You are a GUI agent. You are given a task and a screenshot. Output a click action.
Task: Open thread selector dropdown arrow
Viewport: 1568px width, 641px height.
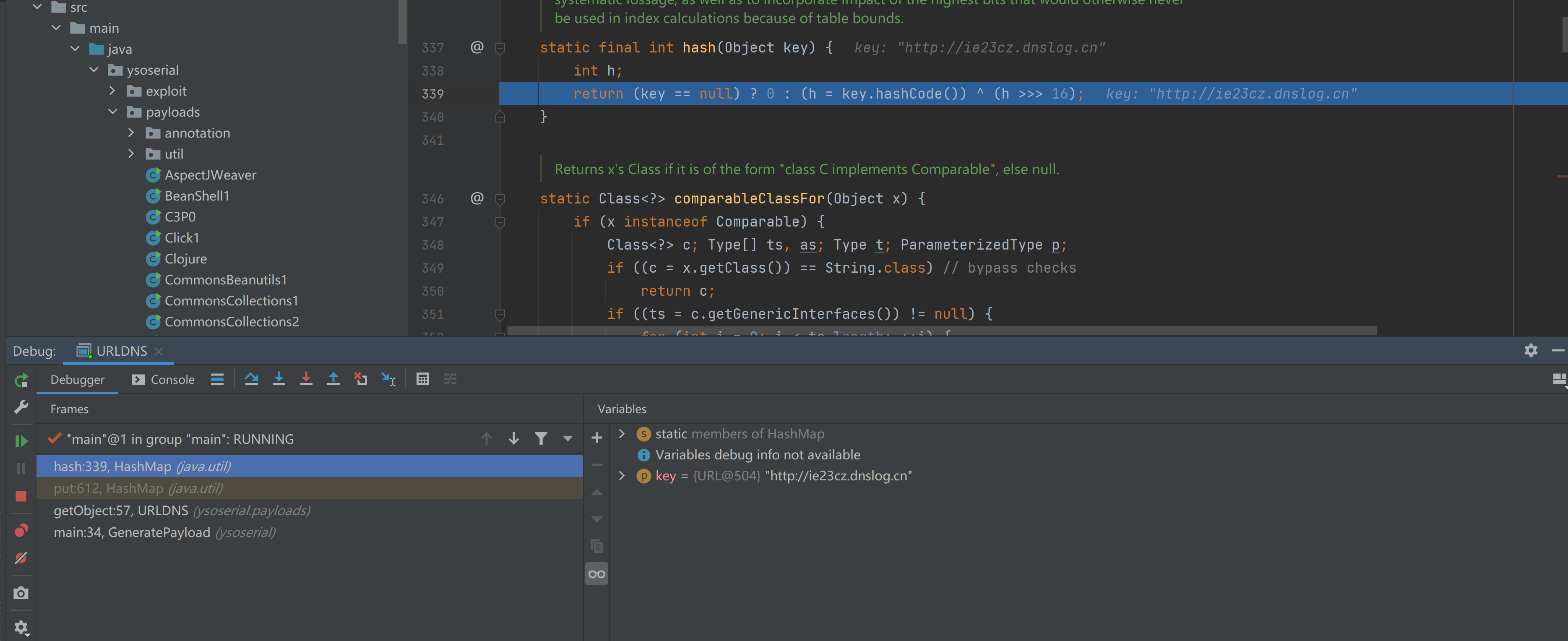(568, 439)
